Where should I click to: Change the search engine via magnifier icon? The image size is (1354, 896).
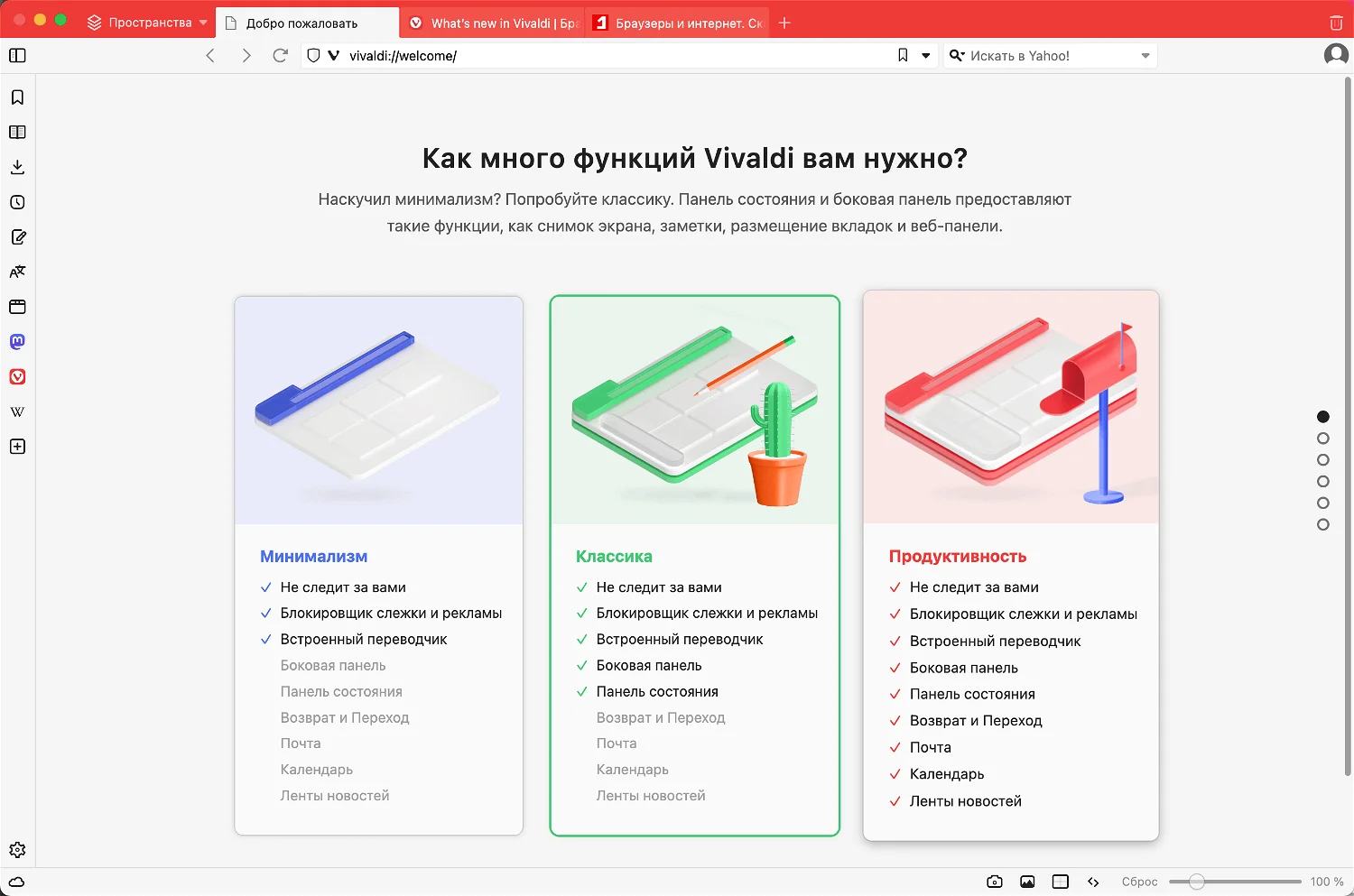pyautogui.click(x=957, y=56)
